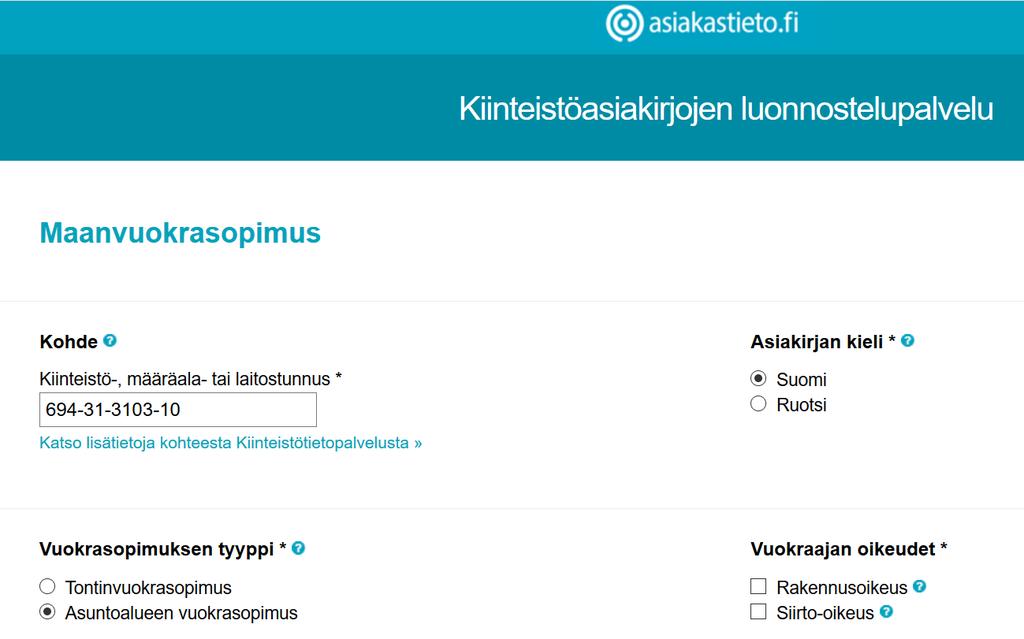Click Kiinteistöasiakirjojen luonnostelupalvelu banner title
This screenshot has height=639, width=1024.
pos(726,109)
